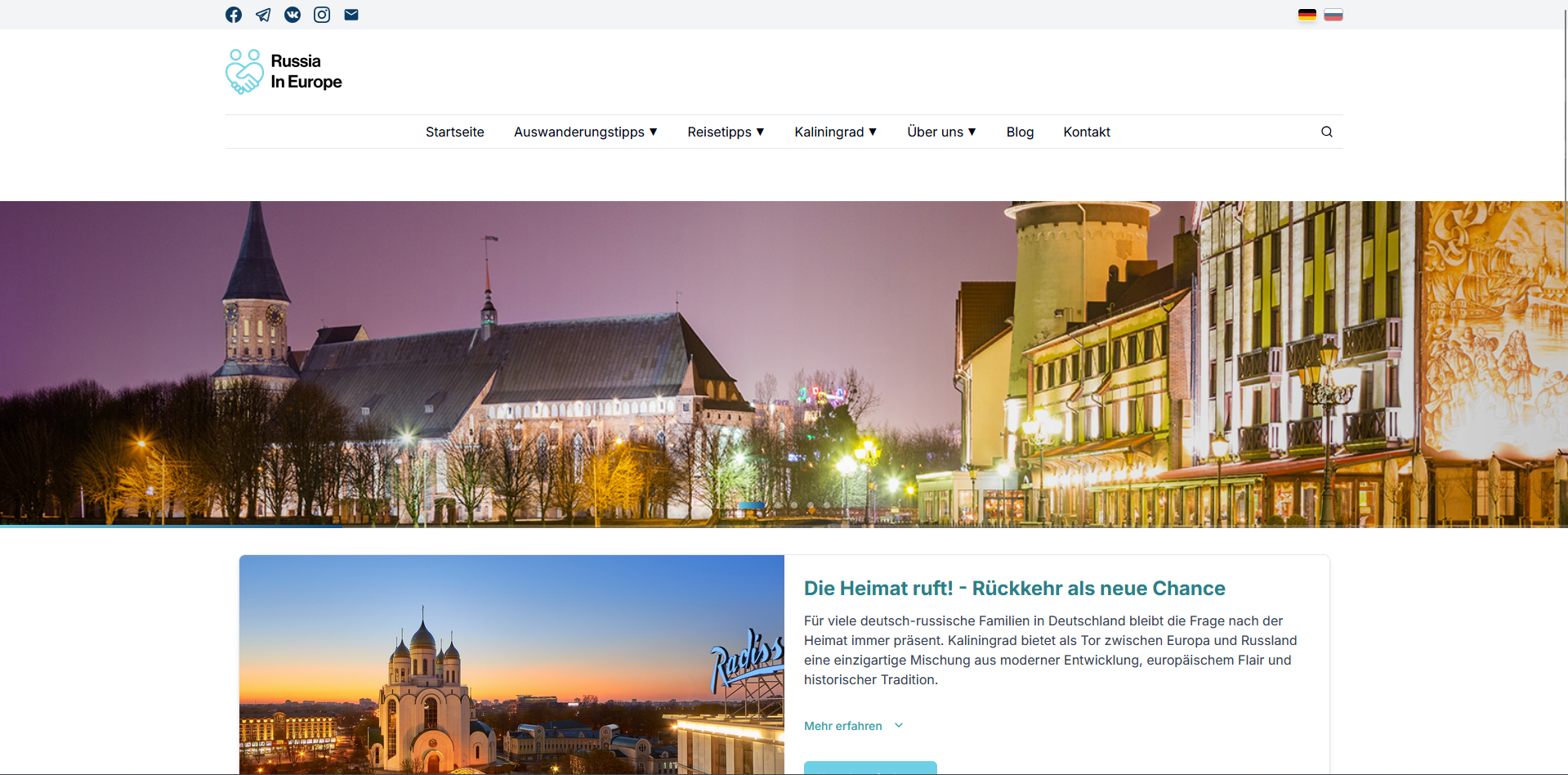This screenshot has width=1568, height=775.
Task: Click the email envelope icon
Action: point(351,15)
